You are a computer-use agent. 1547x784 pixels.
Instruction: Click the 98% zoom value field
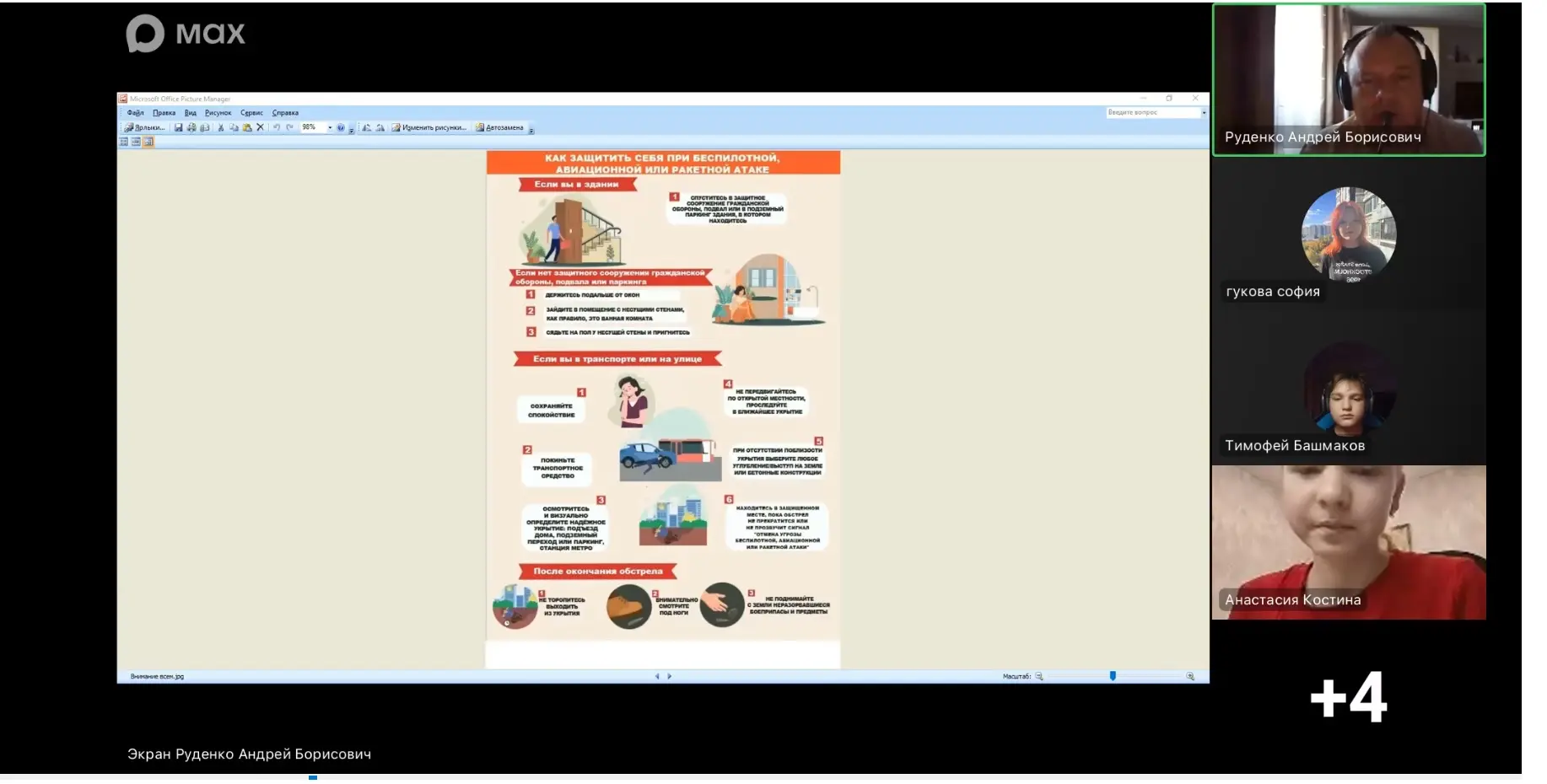[313, 127]
